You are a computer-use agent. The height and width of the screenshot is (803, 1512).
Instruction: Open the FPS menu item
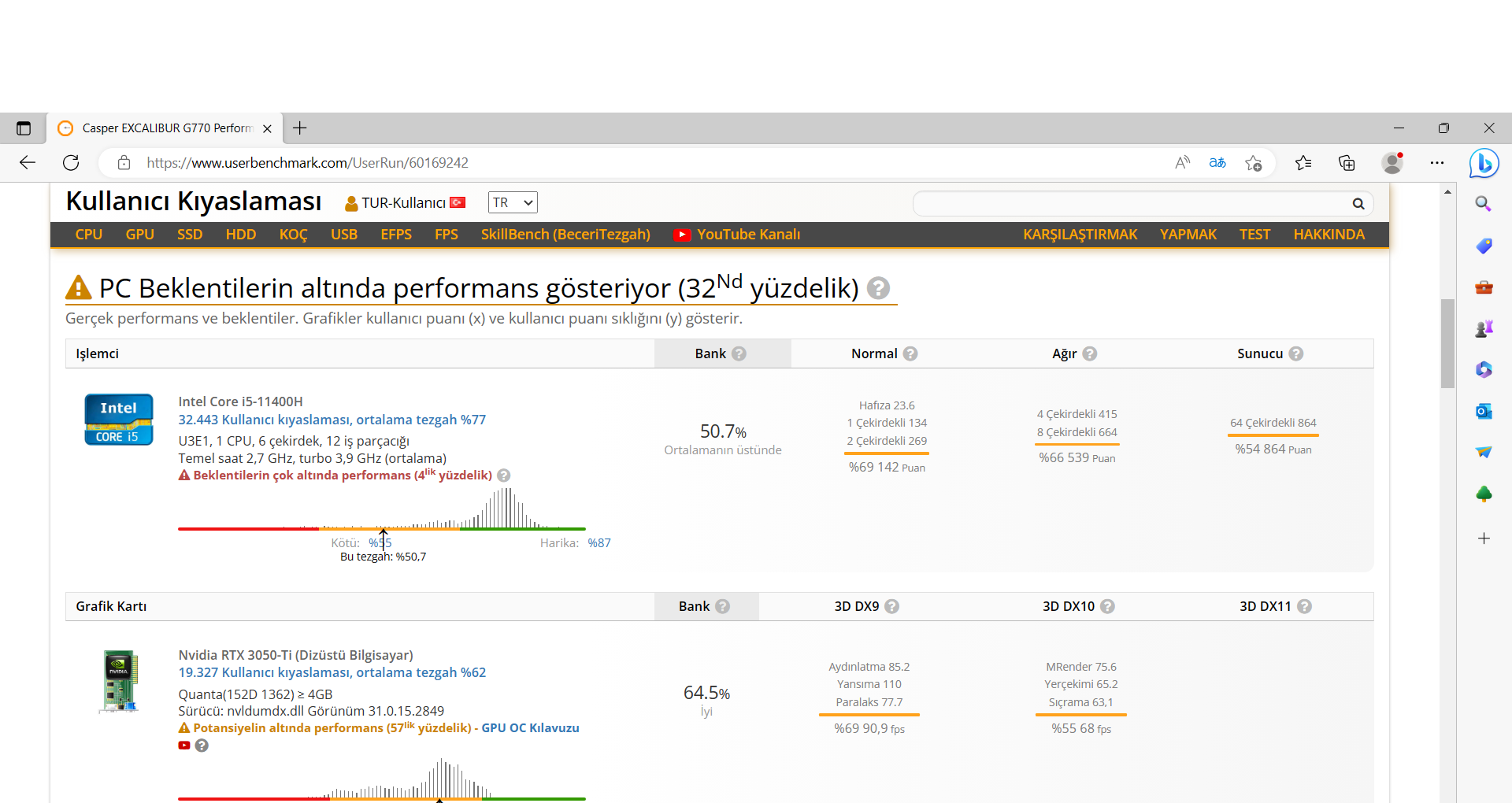point(447,235)
